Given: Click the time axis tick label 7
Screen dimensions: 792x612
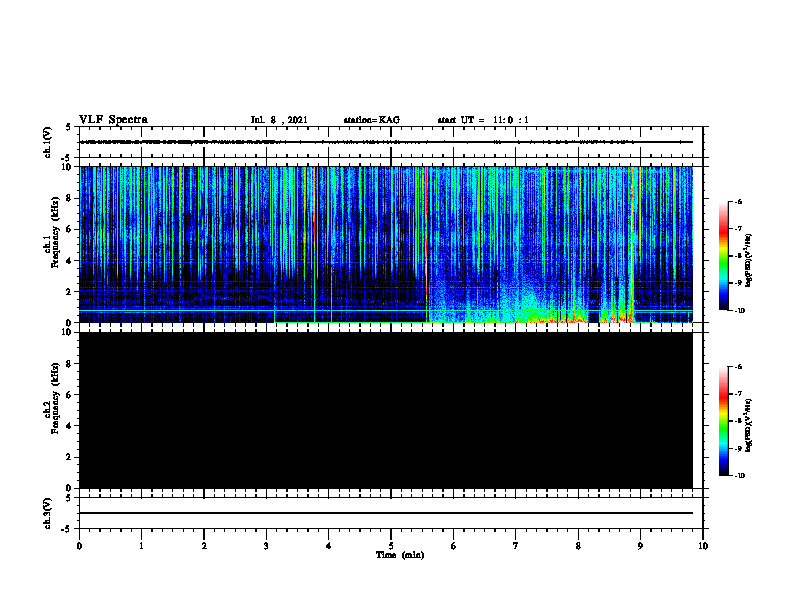Looking at the screenshot, I should (516, 546).
